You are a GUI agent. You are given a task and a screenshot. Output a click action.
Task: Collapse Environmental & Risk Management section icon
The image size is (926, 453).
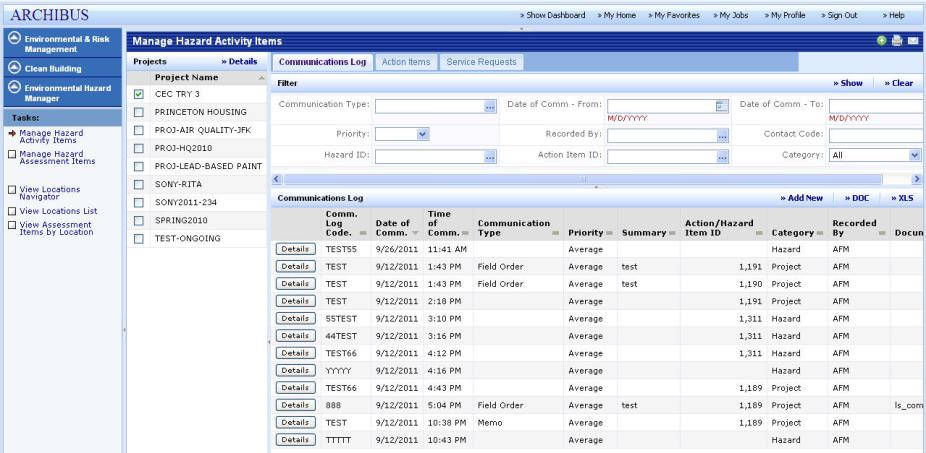coord(15,39)
